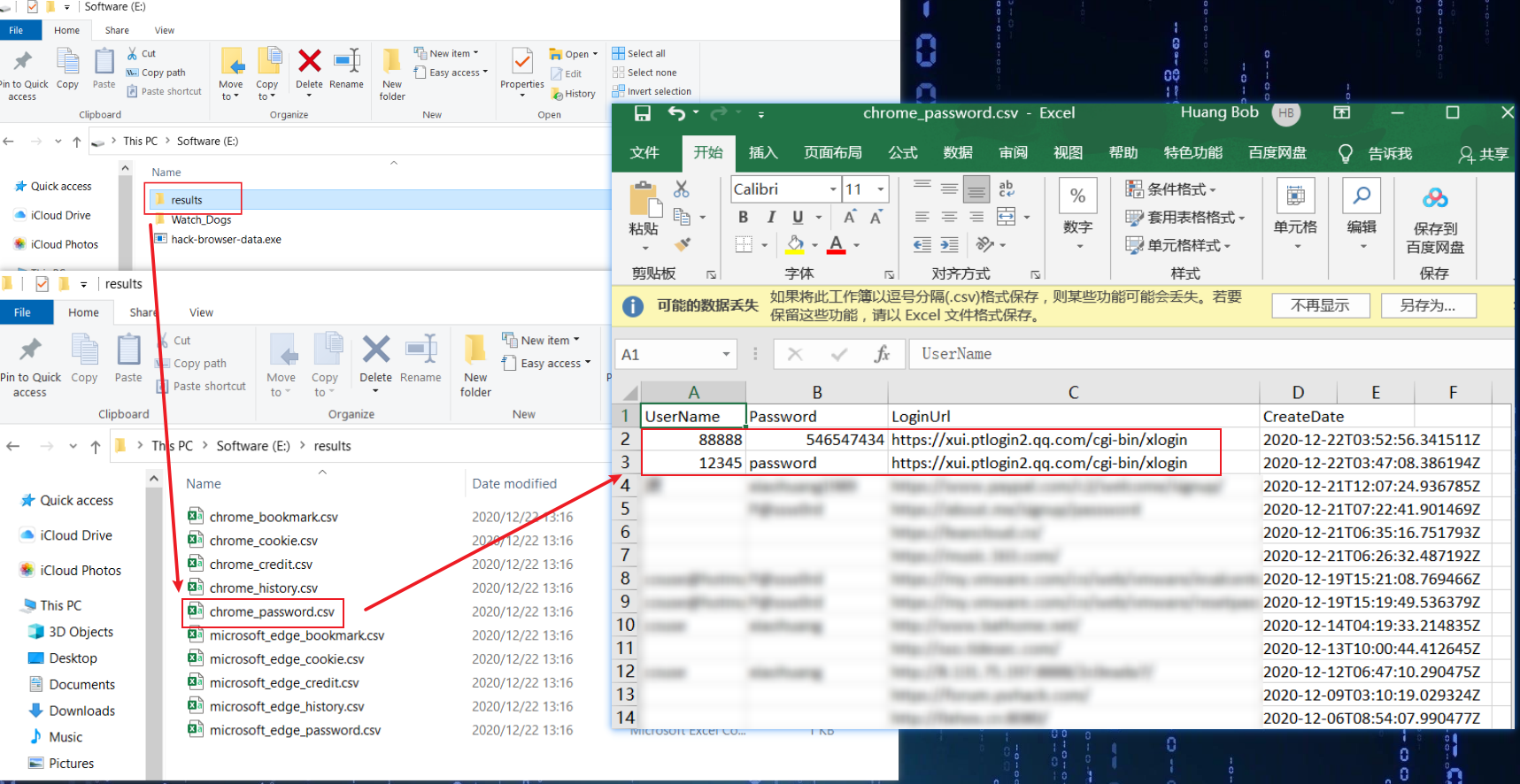Image resolution: width=1520 pixels, height=784 pixels.
Task: Switch to View tab in results window
Action: tap(201, 312)
